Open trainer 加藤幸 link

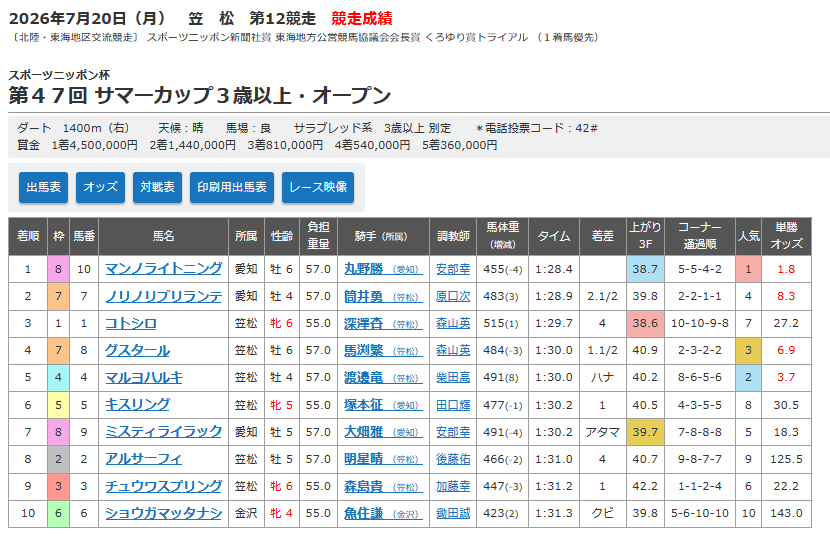(453, 486)
